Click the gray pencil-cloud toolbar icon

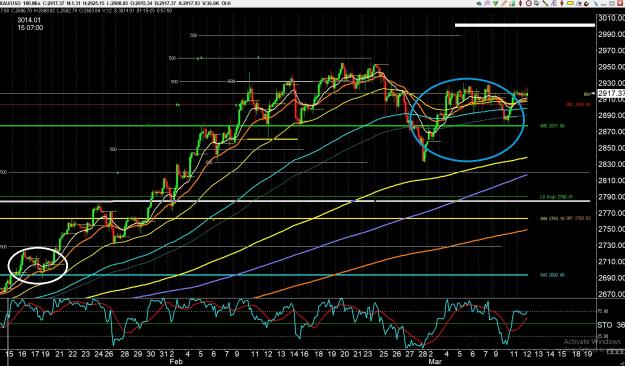click(579, 3)
